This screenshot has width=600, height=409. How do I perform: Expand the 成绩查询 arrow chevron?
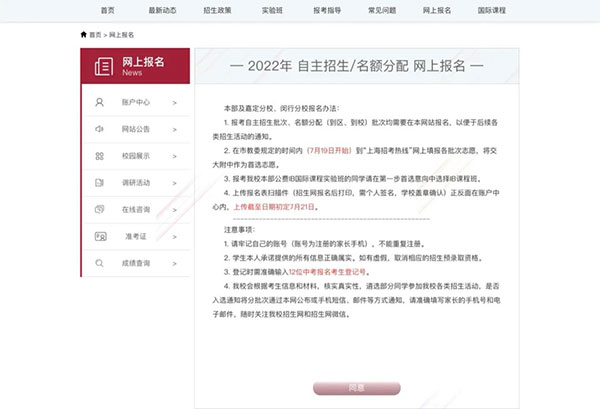click(x=174, y=263)
